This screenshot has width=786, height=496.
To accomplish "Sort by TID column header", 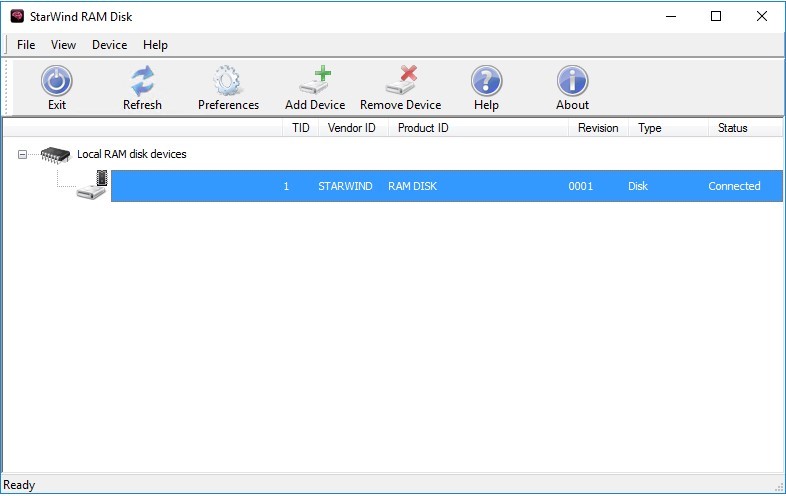I will pos(301,128).
